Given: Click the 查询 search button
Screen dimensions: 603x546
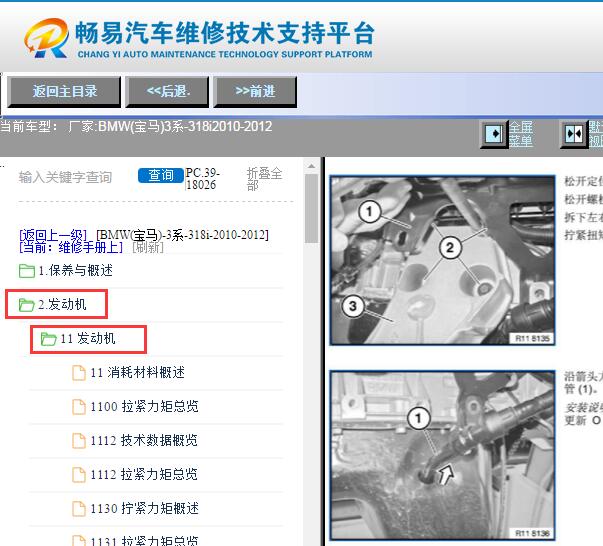Looking at the screenshot, I should pos(160,175).
